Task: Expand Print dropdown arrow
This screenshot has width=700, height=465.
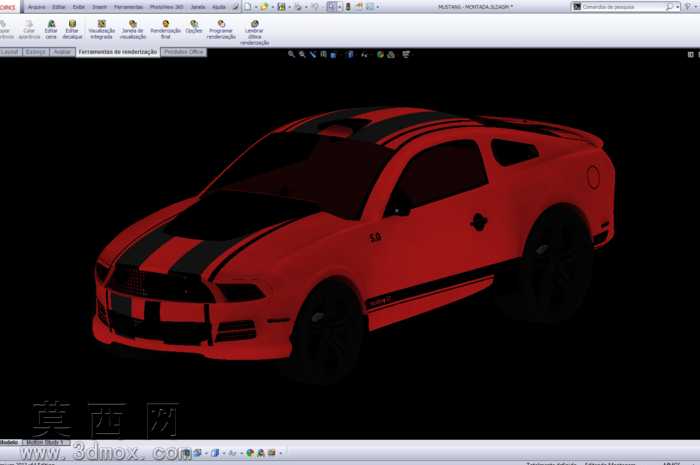Action: [306, 7]
